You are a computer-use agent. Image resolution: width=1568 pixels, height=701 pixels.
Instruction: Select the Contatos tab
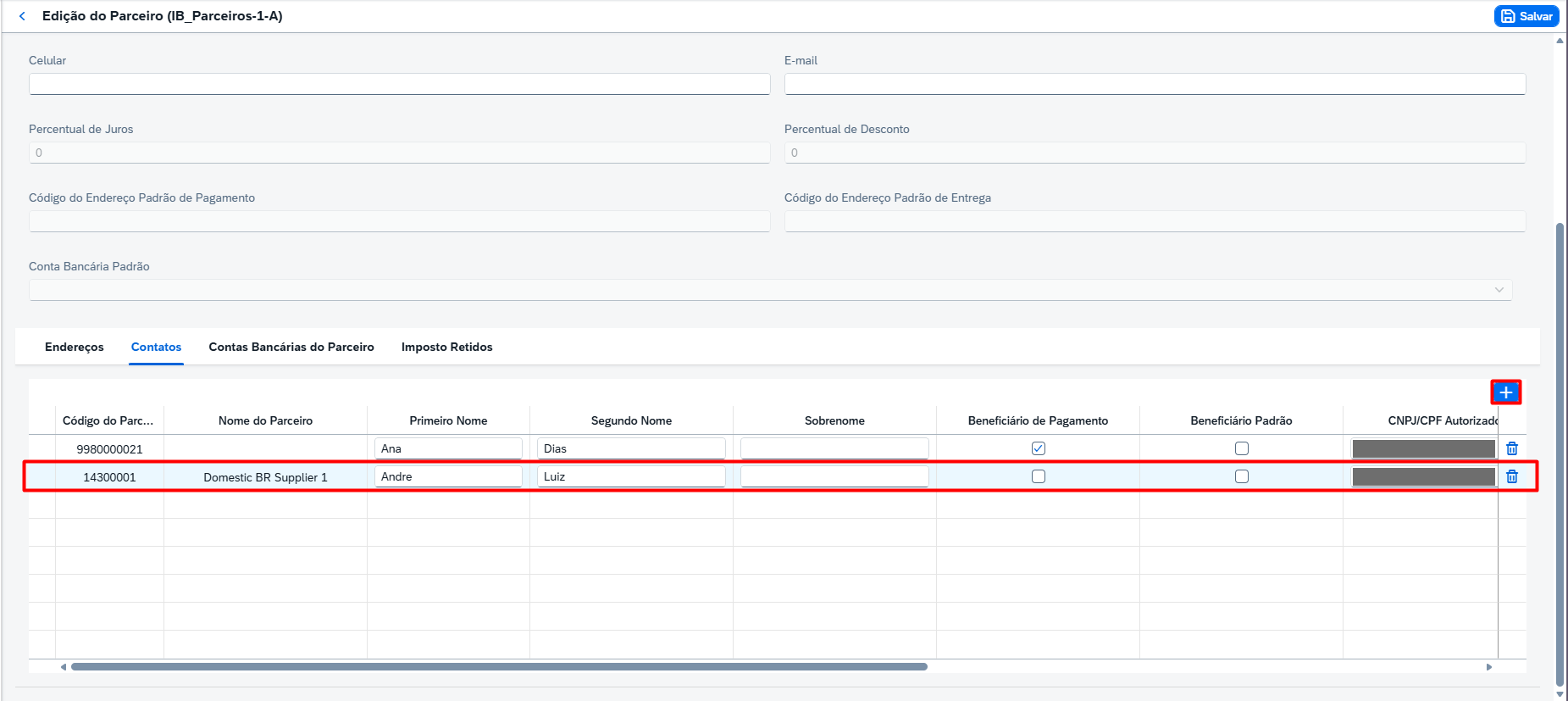pyautogui.click(x=156, y=347)
